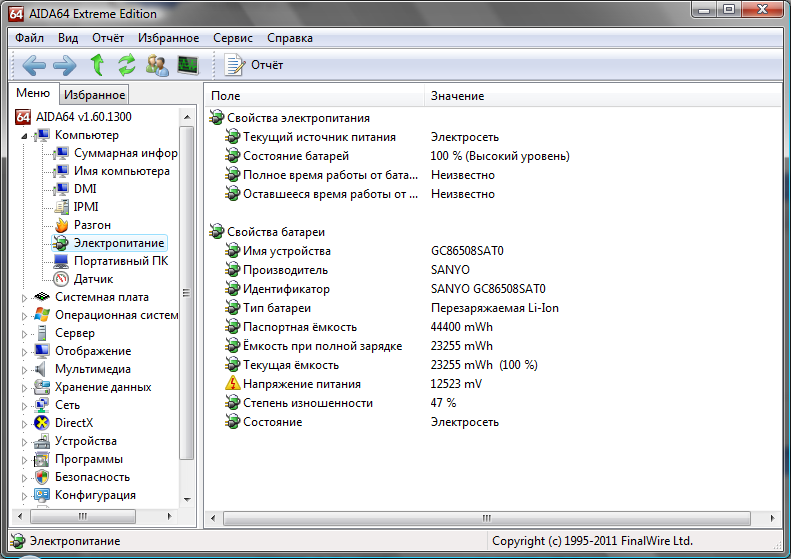Click right arrow of details horizontal scrollbar
The height and width of the screenshot is (559, 791).
point(772,518)
